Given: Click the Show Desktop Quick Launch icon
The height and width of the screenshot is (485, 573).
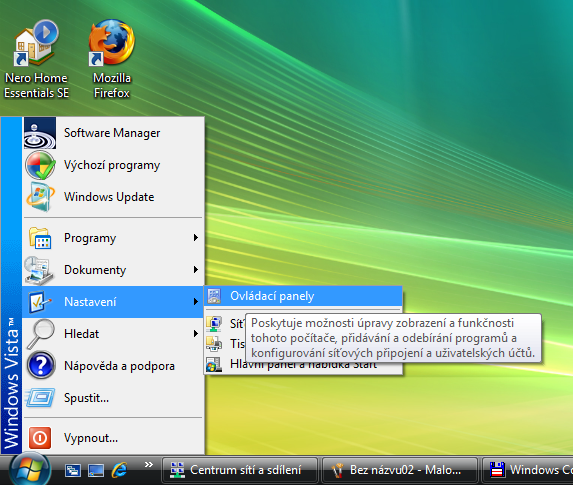Looking at the screenshot, I should [96, 470].
